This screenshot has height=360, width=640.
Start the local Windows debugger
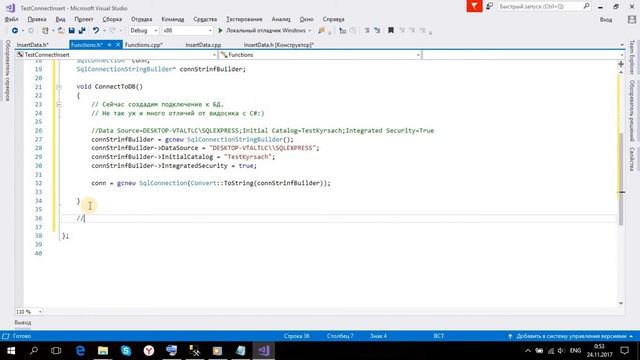click(262, 31)
